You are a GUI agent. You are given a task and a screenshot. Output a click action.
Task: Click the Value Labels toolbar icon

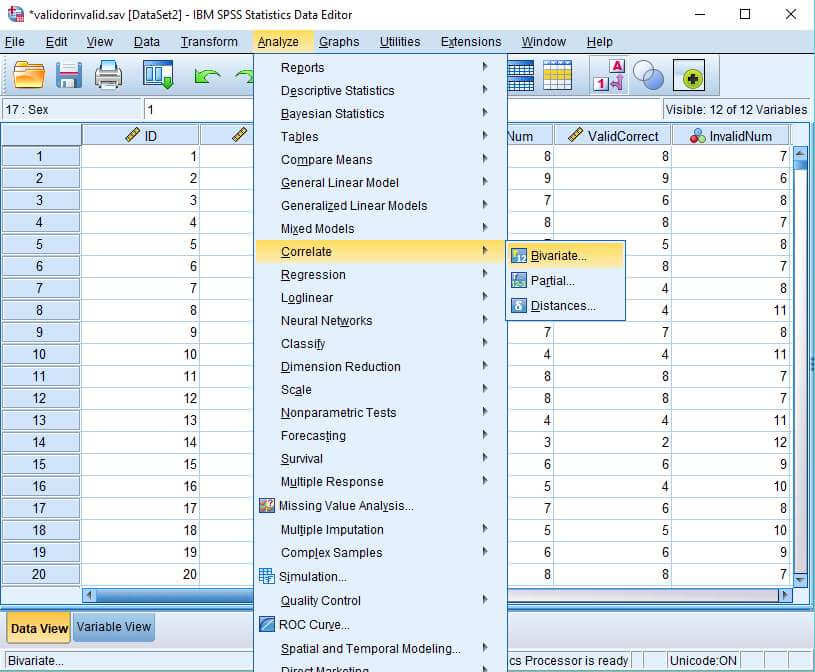(608, 75)
